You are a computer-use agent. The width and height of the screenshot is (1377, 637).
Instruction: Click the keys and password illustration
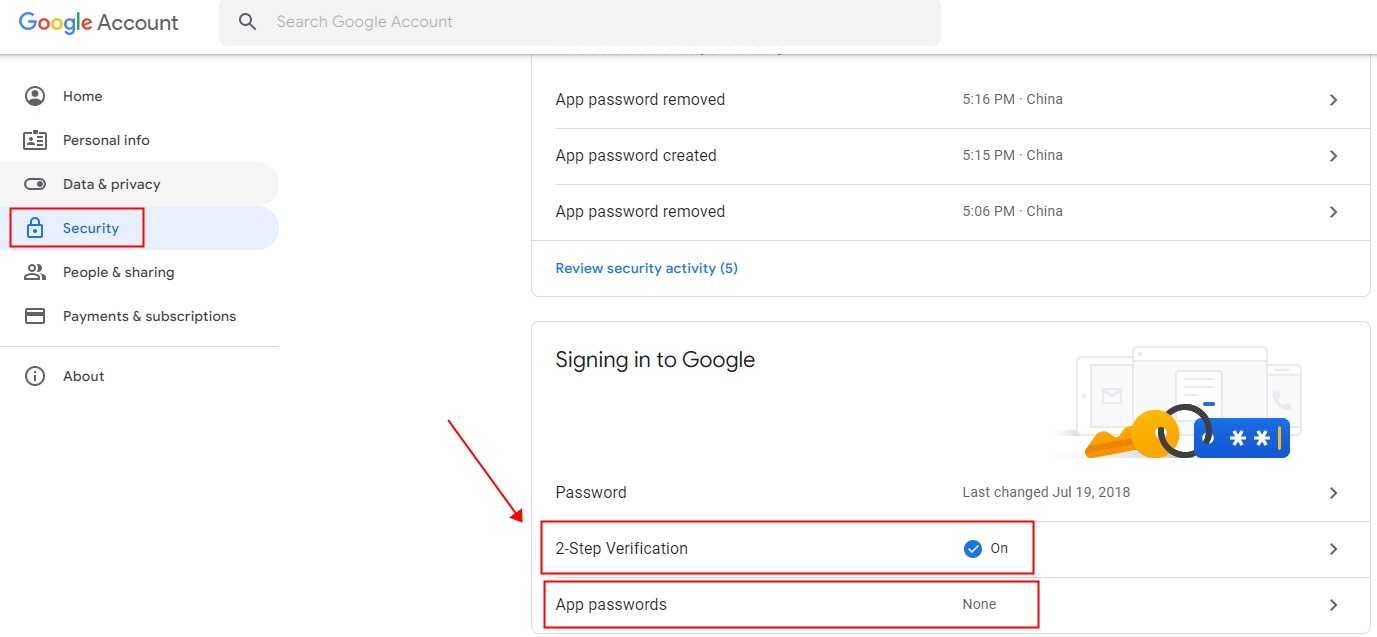coord(1175,403)
